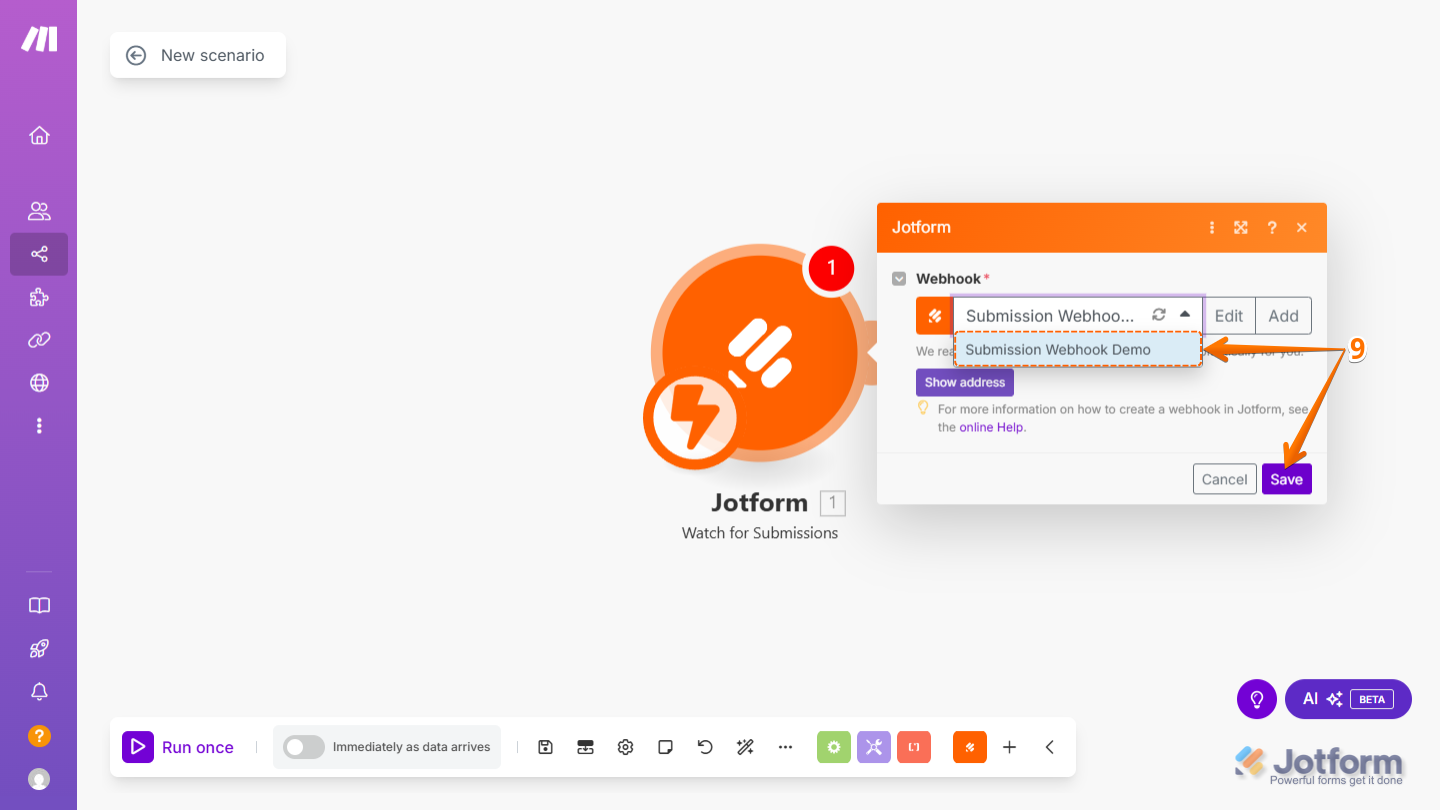Open scenario settings via the gear icon
This screenshot has width=1440, height=810.
tap(625, 747)
